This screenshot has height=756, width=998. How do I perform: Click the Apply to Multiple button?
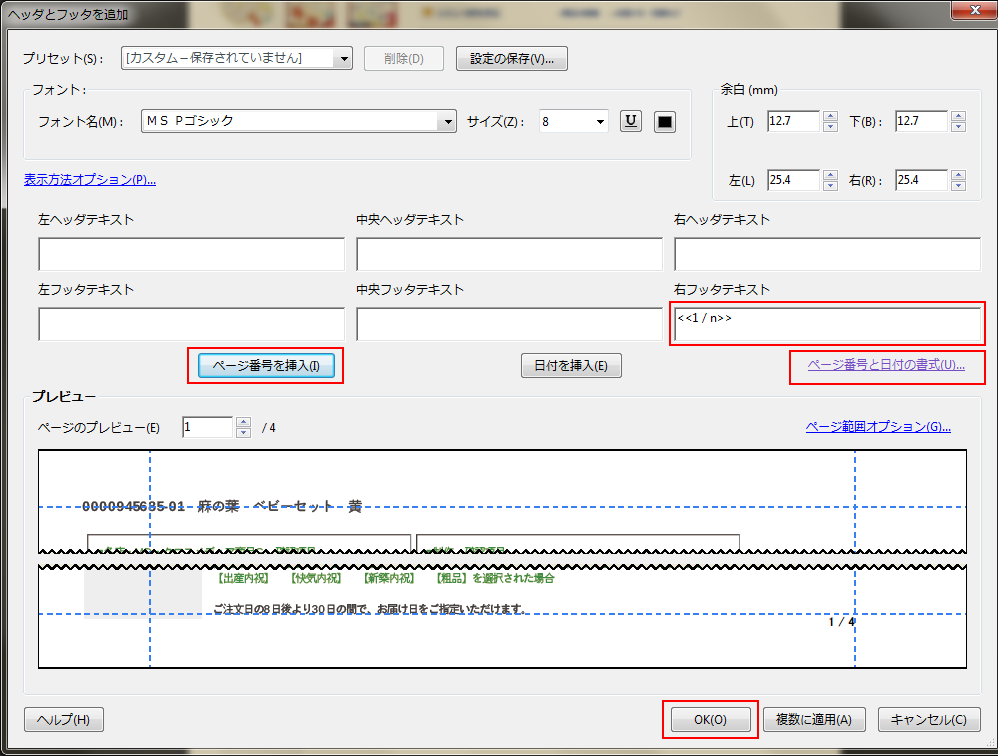814,719
